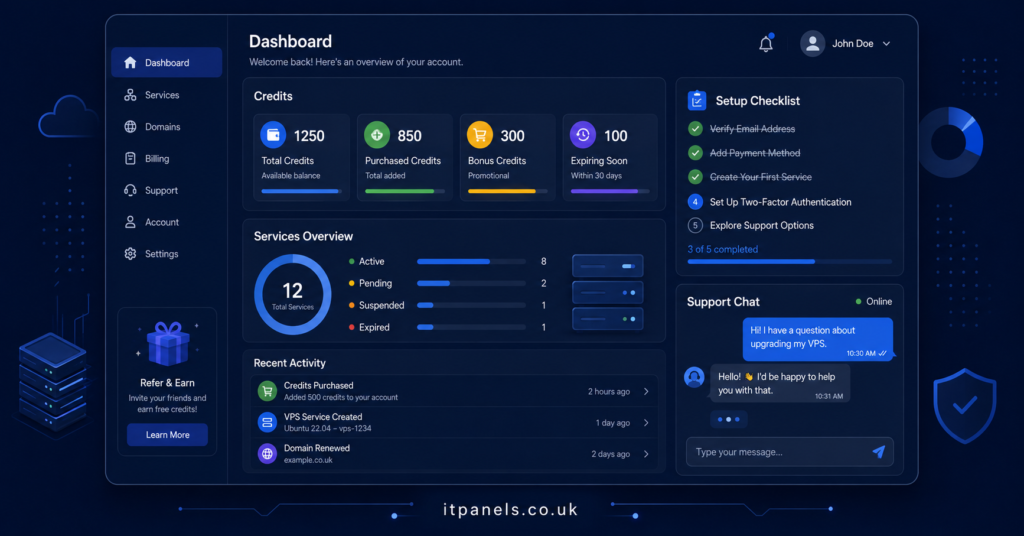Viewport: 1024px width, 536px height.
Task: Click the 'Ubuntu 22.04 – vps-1234' text
Action: coord(327,428)
